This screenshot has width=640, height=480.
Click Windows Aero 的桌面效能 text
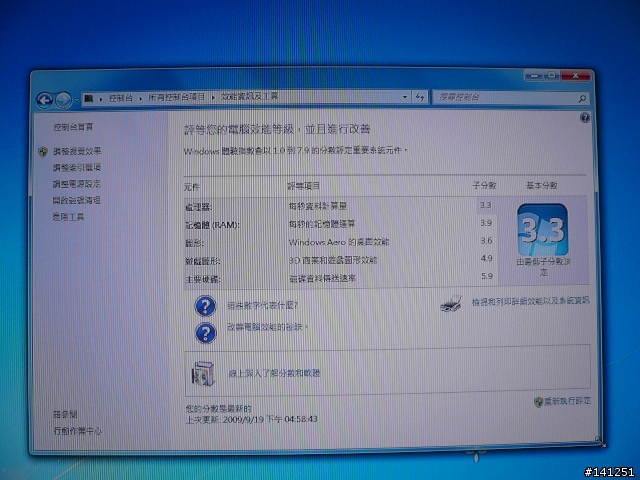point(339,242)
